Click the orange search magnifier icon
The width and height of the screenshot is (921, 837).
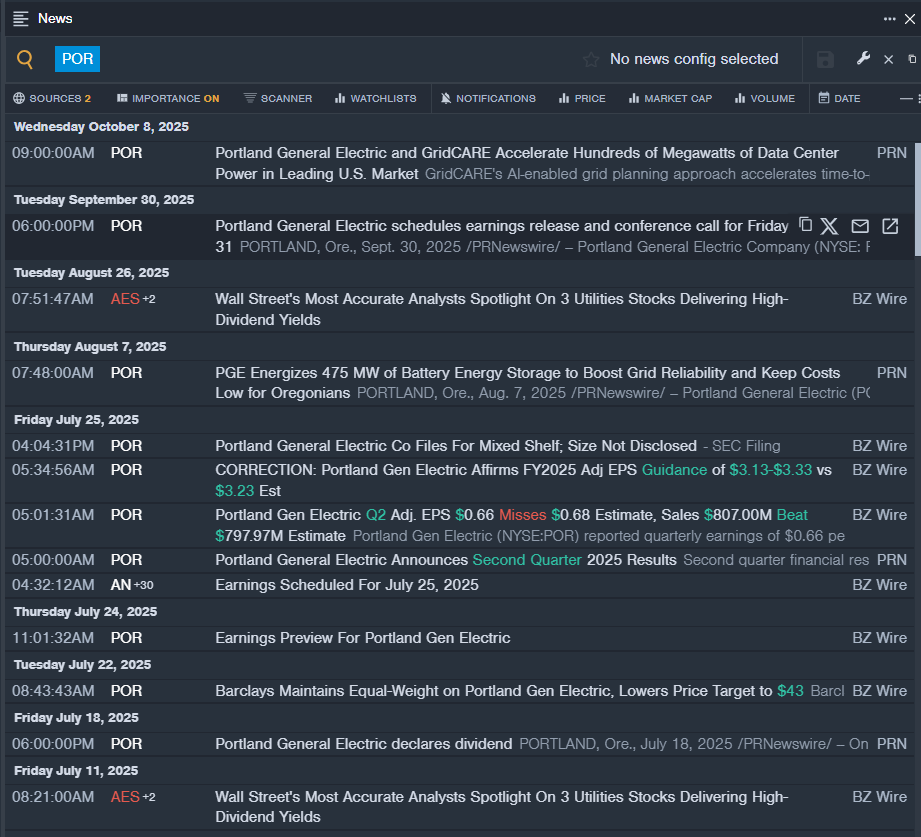pos(25,60)
